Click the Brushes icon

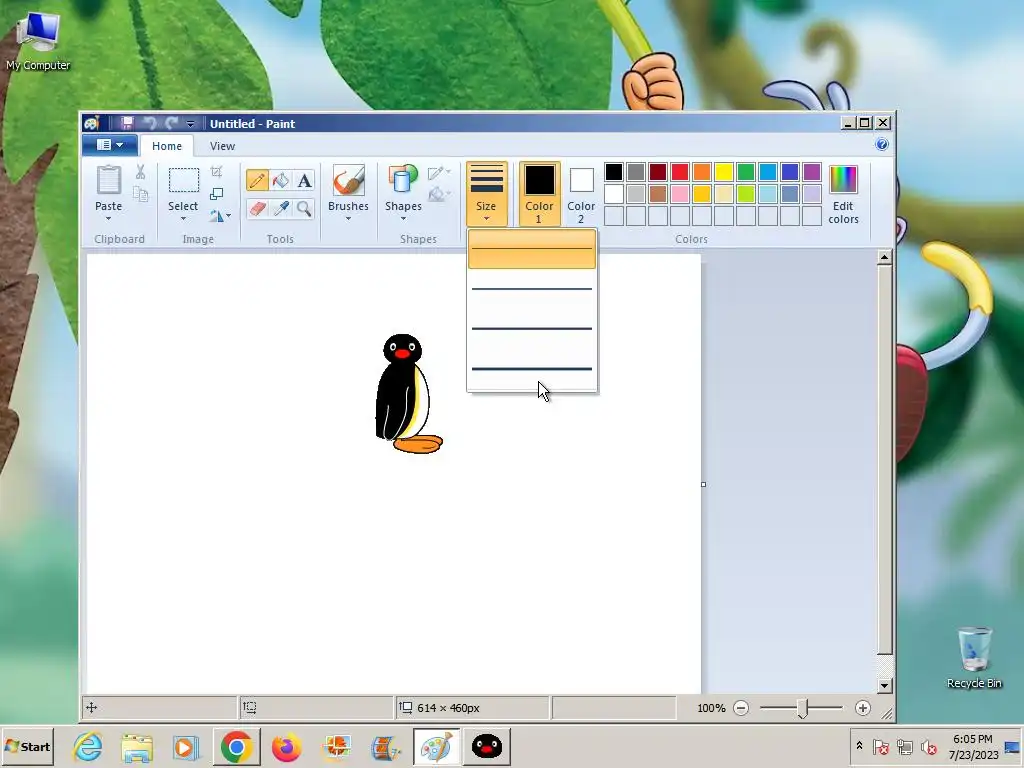[x=348, y=180]
